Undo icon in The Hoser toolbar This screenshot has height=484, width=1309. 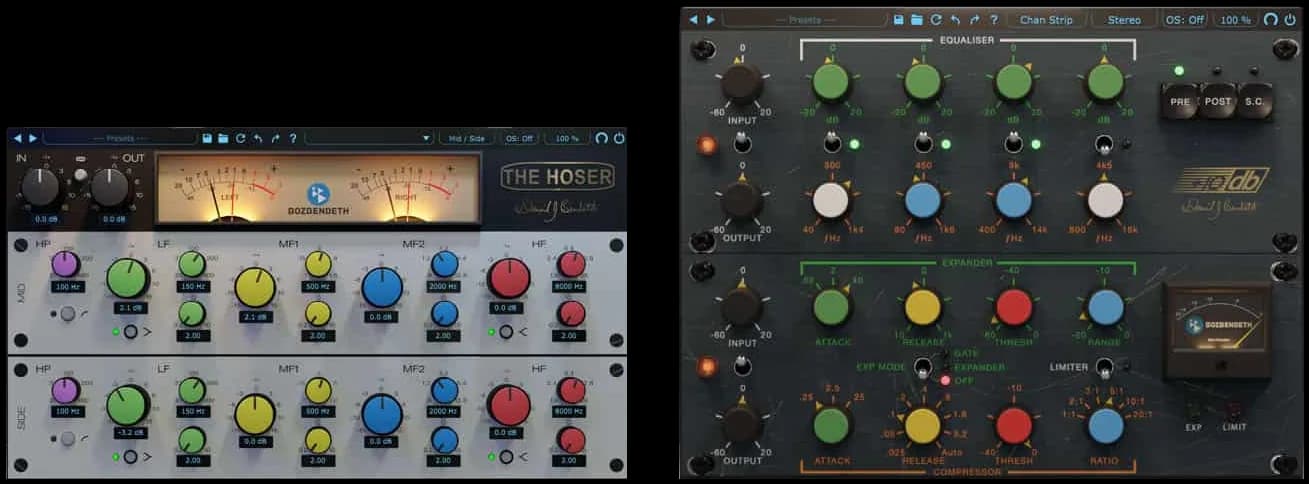click(x=257, y=138)
